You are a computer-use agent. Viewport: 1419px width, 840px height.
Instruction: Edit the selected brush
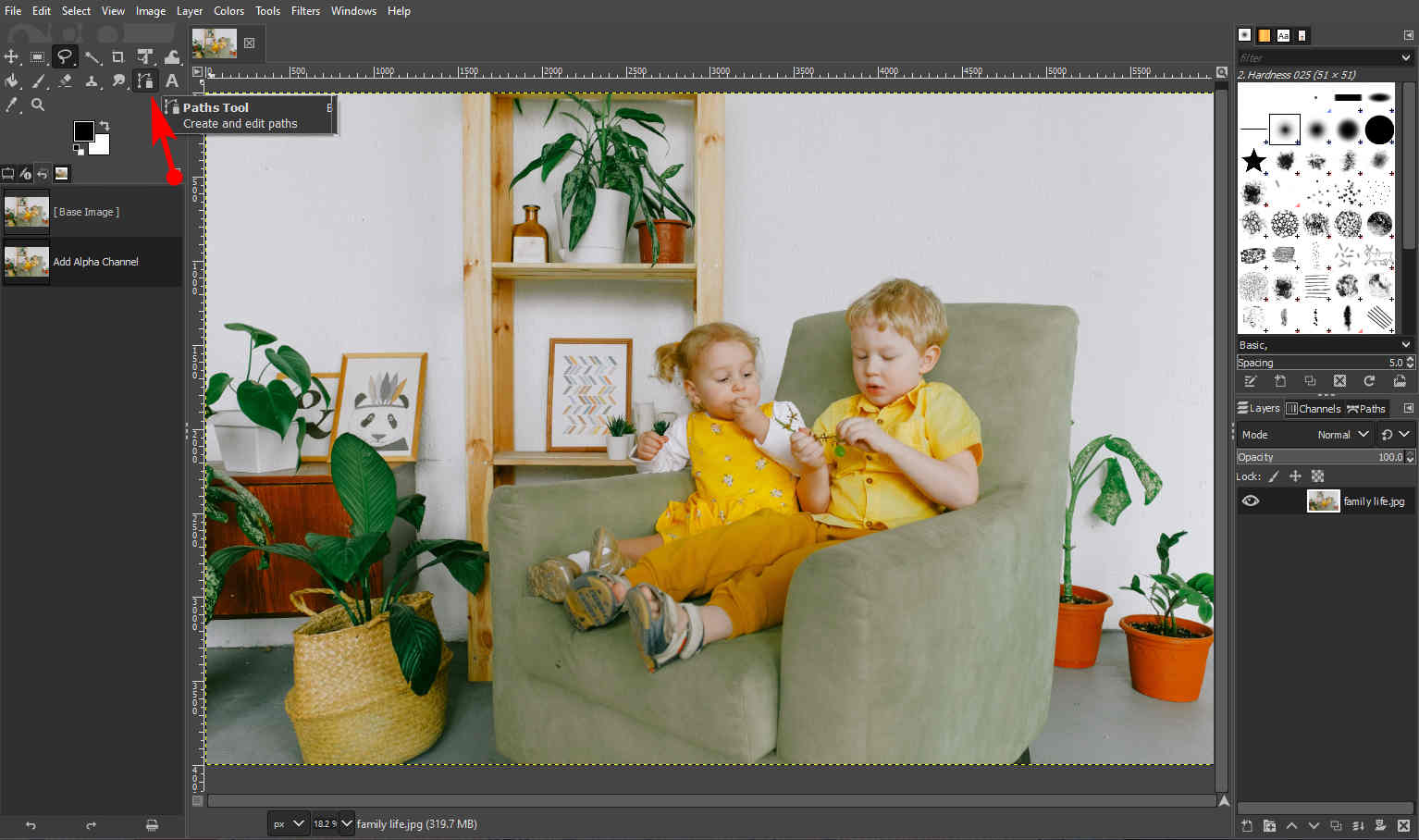coord(1251,381)
